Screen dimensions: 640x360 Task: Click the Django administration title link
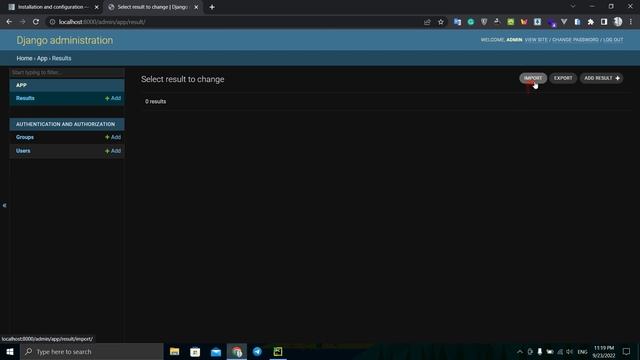tap(64, 40)
